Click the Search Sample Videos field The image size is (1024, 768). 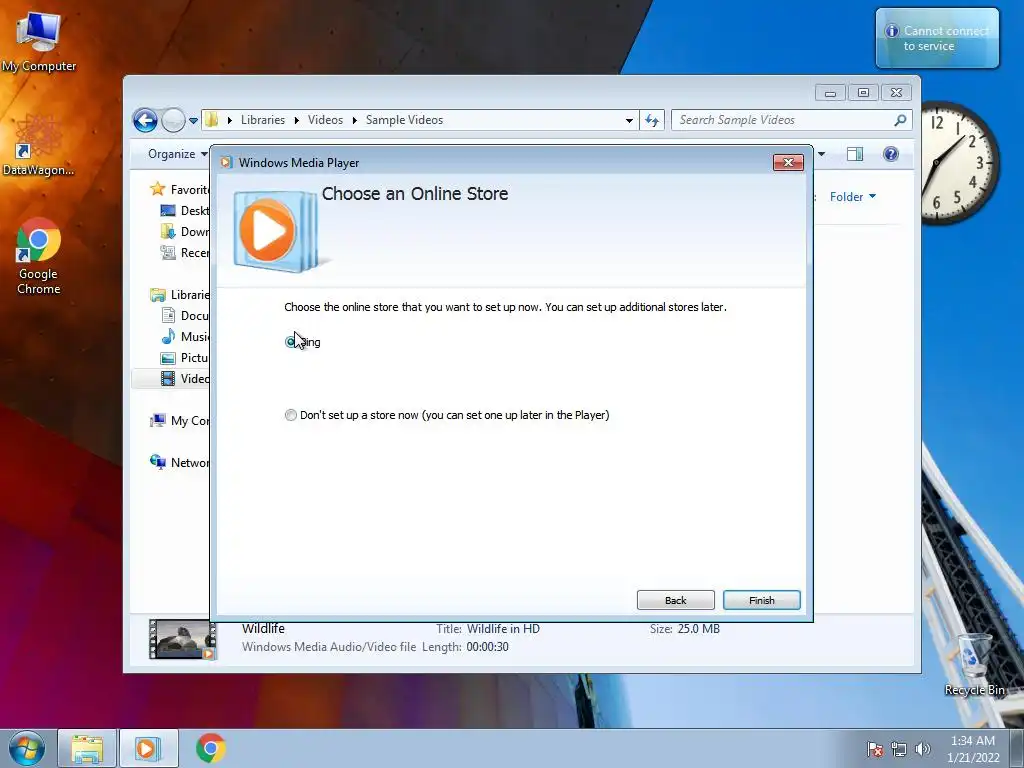pyautogui.click(x=784, y=120)
